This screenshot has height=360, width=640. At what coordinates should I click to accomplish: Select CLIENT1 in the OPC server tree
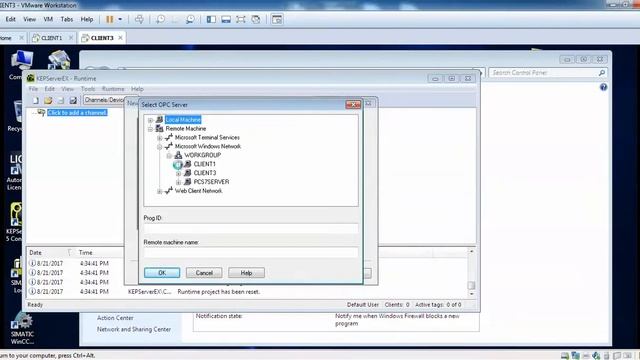pos(204,164)
